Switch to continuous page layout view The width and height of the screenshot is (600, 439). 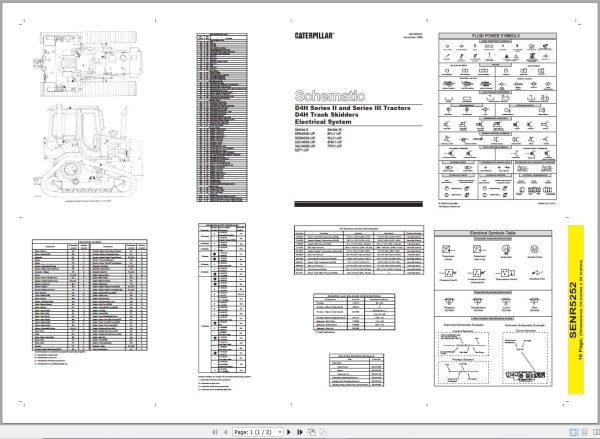[x=584, y=432]
